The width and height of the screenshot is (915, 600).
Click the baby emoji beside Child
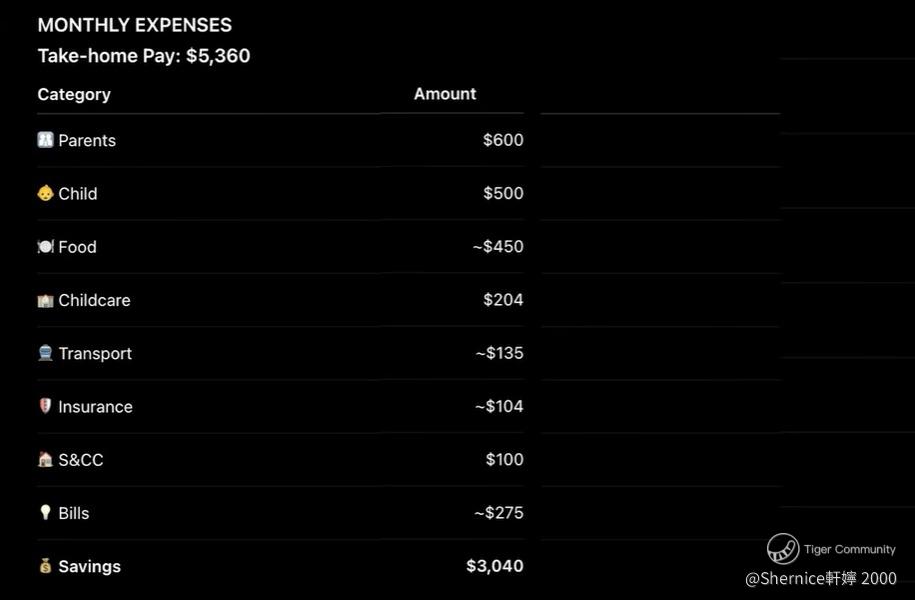click(46, 193)
